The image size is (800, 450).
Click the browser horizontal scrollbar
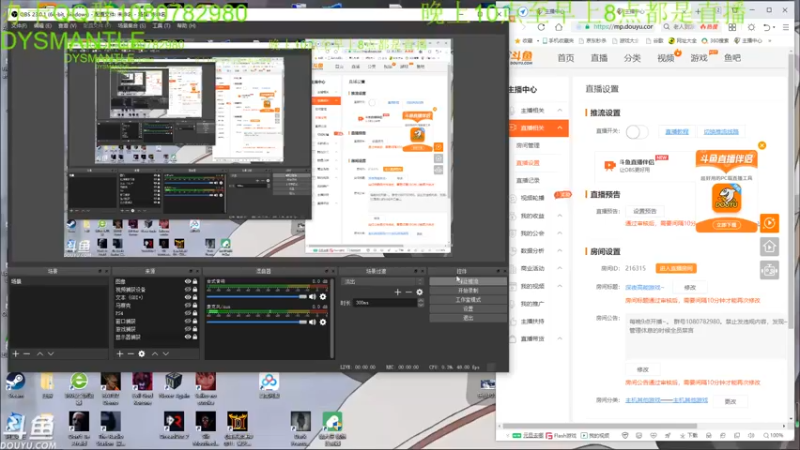click(x=600, y=426)
